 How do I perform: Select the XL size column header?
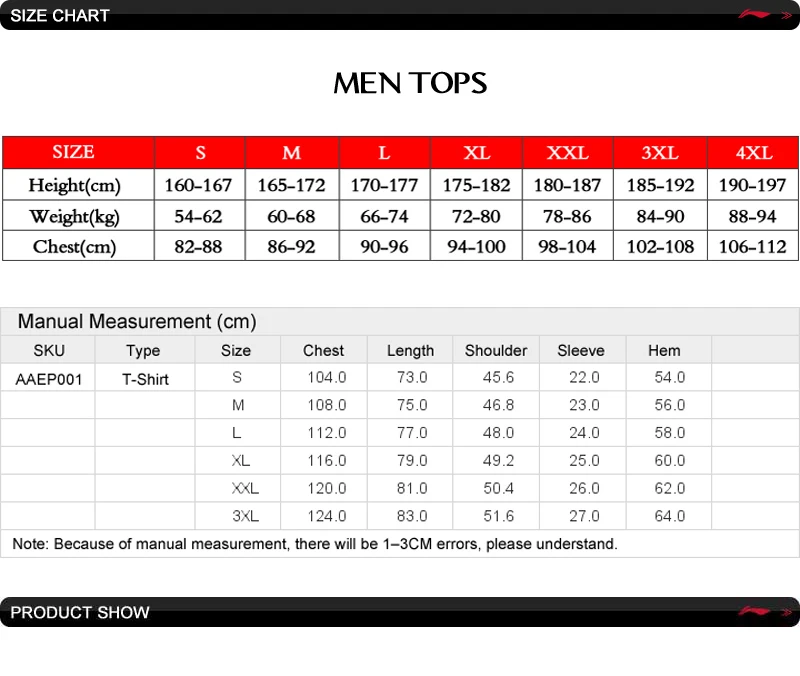477,153
